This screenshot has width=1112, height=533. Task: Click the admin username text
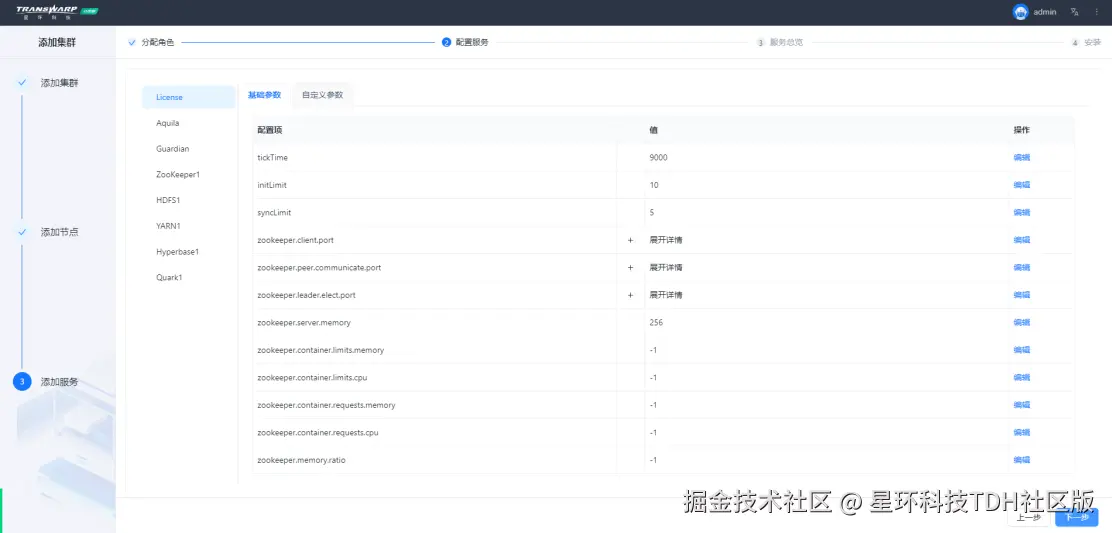[1045, 12]
